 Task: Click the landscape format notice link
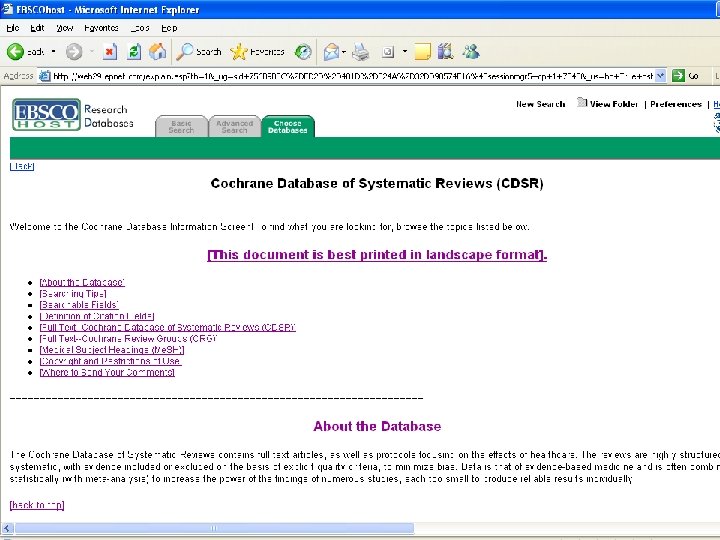[x=377, y=255]
